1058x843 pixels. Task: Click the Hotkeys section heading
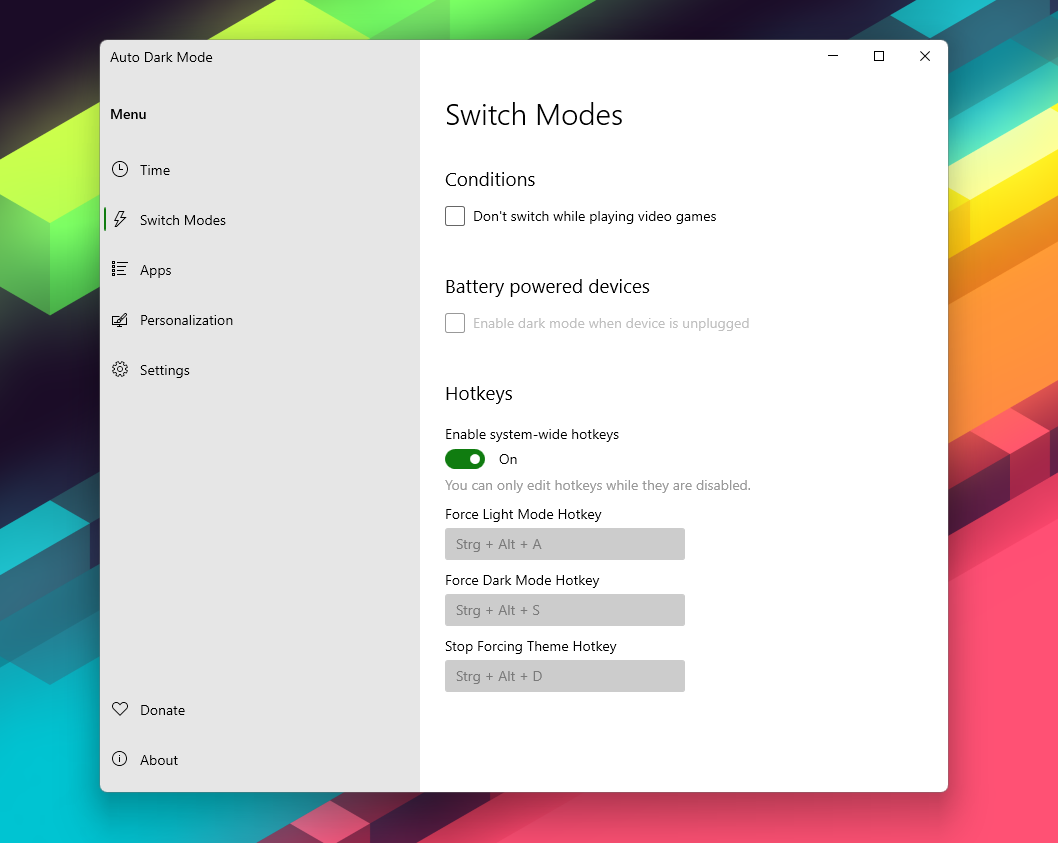coord(479,393)
